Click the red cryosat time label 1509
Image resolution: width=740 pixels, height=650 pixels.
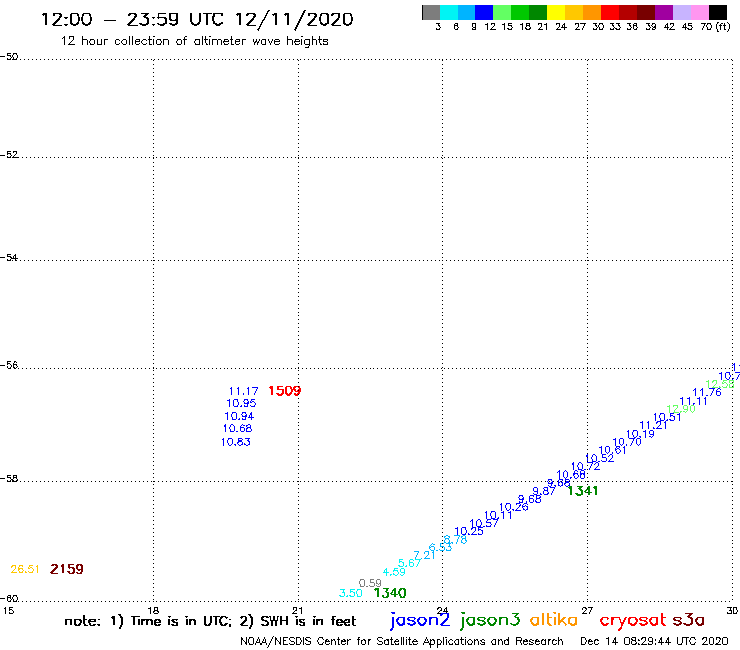tap(285, 391)
